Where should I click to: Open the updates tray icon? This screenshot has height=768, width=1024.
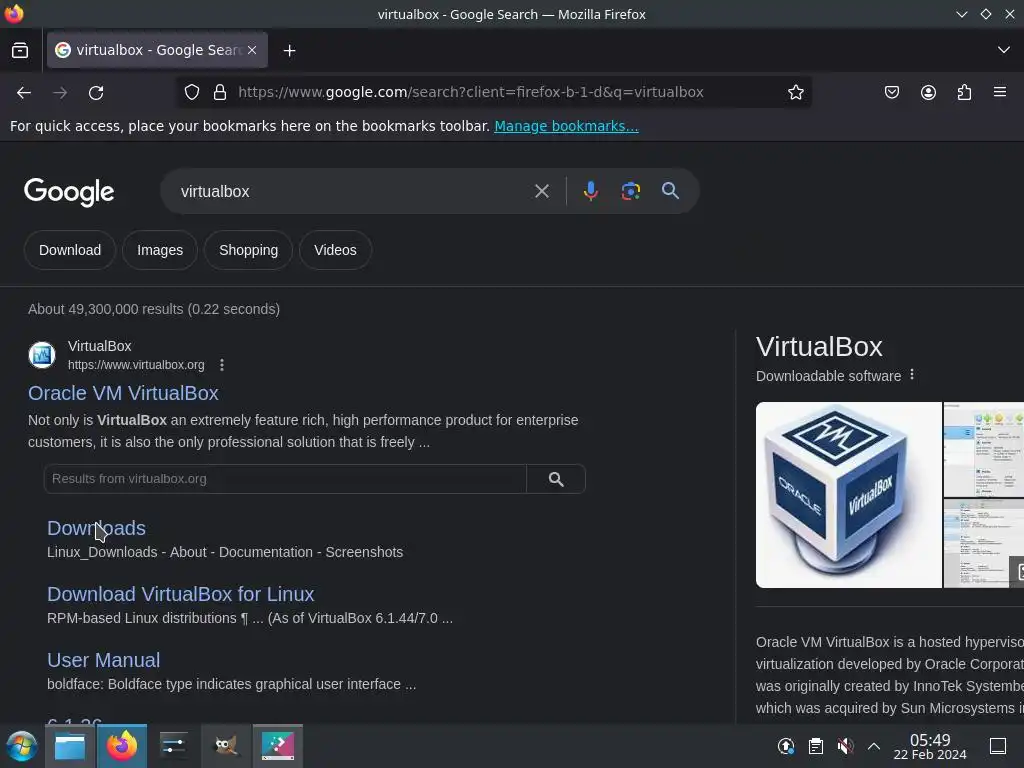tap(786, 746)
